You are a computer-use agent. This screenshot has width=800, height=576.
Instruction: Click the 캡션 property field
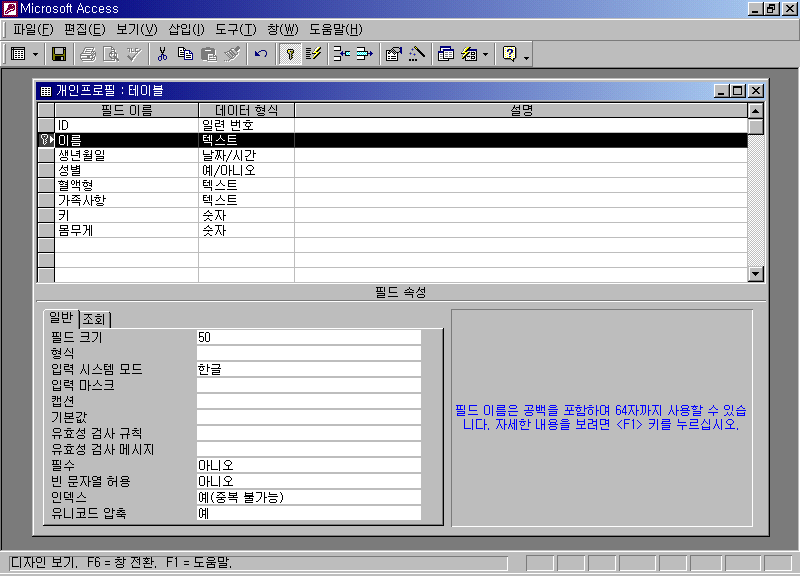pos(309,401)
